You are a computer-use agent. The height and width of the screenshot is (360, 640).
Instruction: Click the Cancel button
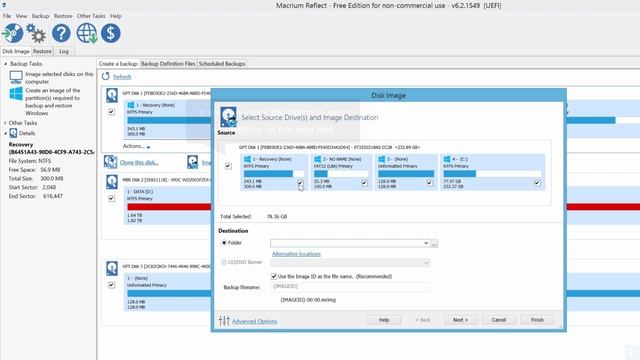point(499,320)
